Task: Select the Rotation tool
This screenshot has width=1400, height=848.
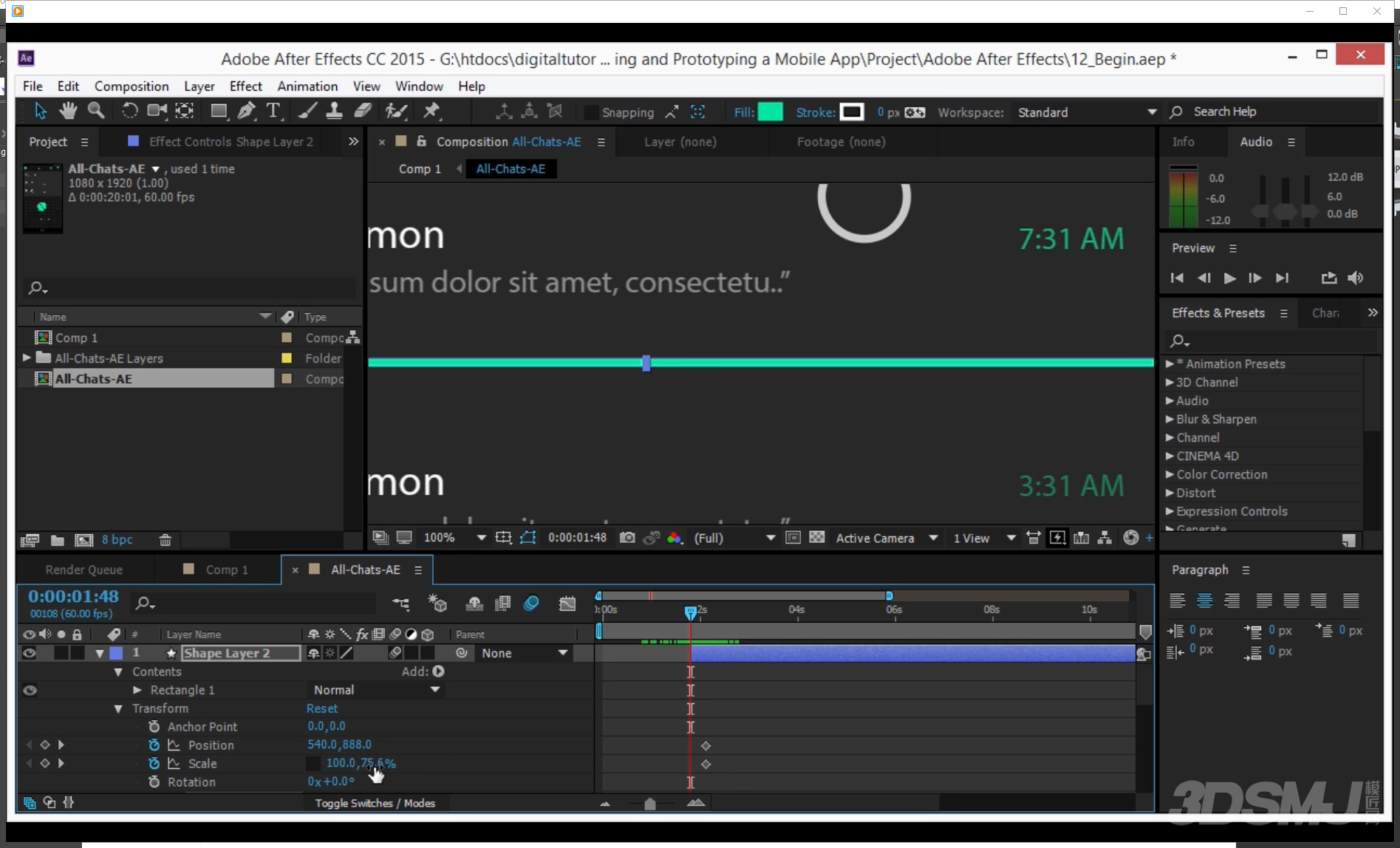Action: point(129,111)
